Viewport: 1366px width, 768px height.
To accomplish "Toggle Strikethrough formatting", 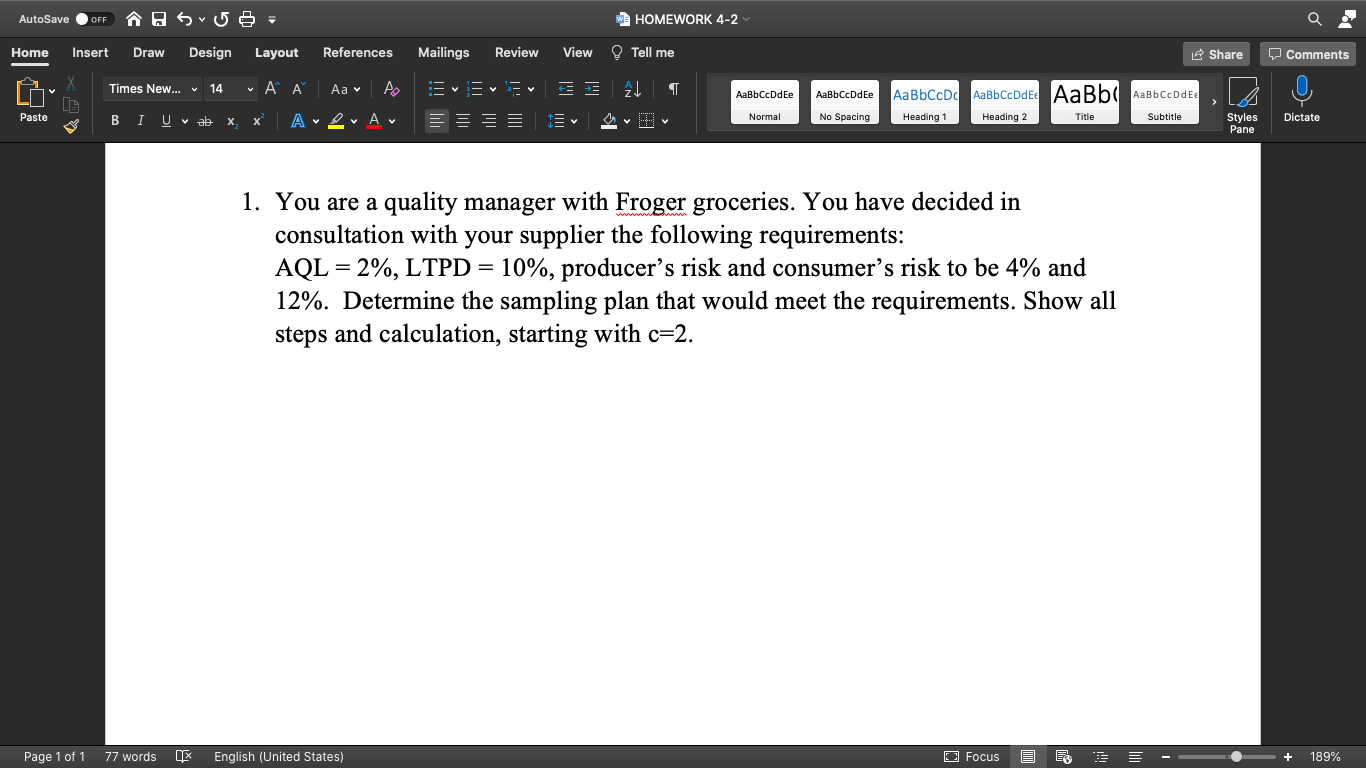I will [205, 121].
